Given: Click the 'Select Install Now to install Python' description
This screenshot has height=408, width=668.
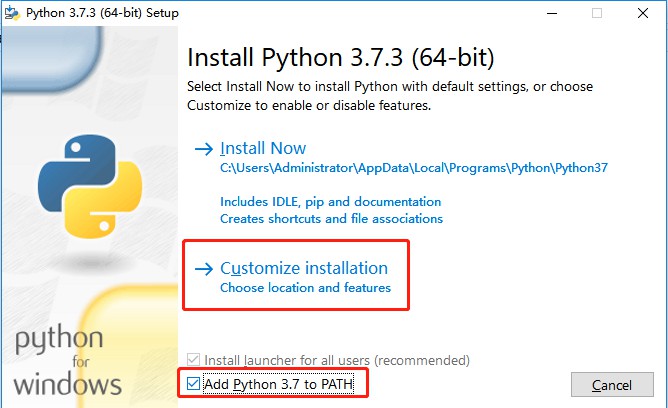Looking at the screenshot, I should pyautogui.click(x=390, y=96).
